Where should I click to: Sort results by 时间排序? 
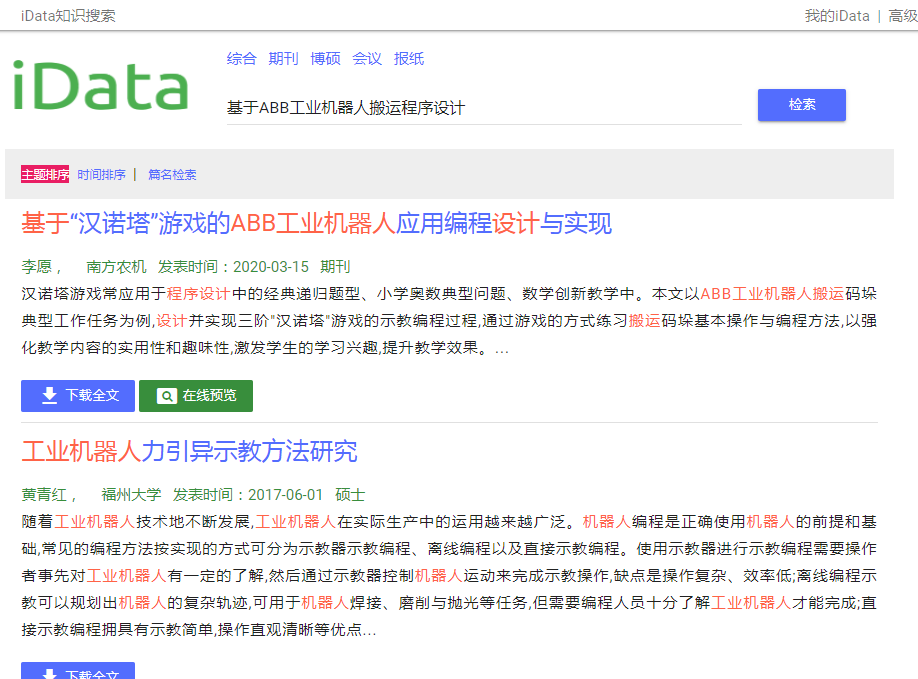pos(101,174)
